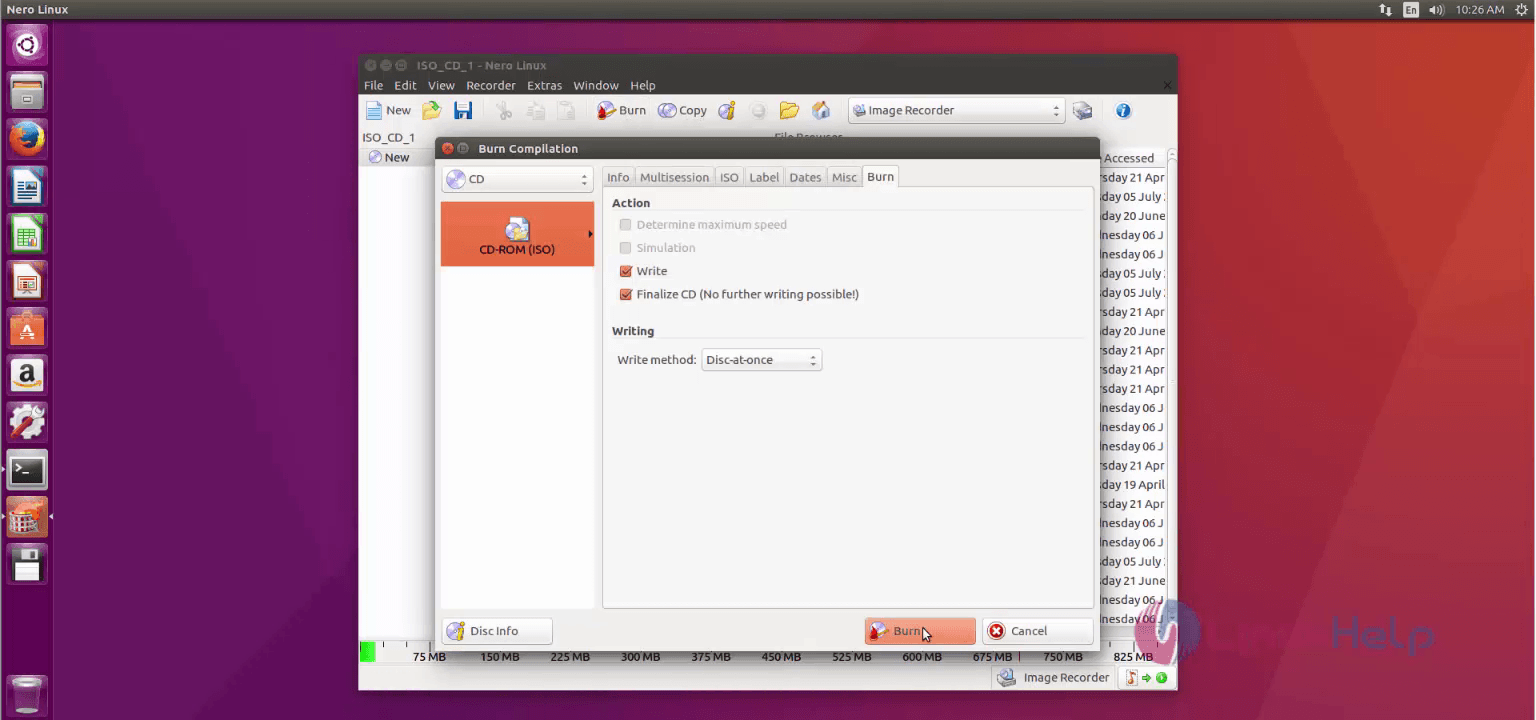Click the New compilation toolbar icon
The height and width of the screenshot is (720, 1536).
388,111
